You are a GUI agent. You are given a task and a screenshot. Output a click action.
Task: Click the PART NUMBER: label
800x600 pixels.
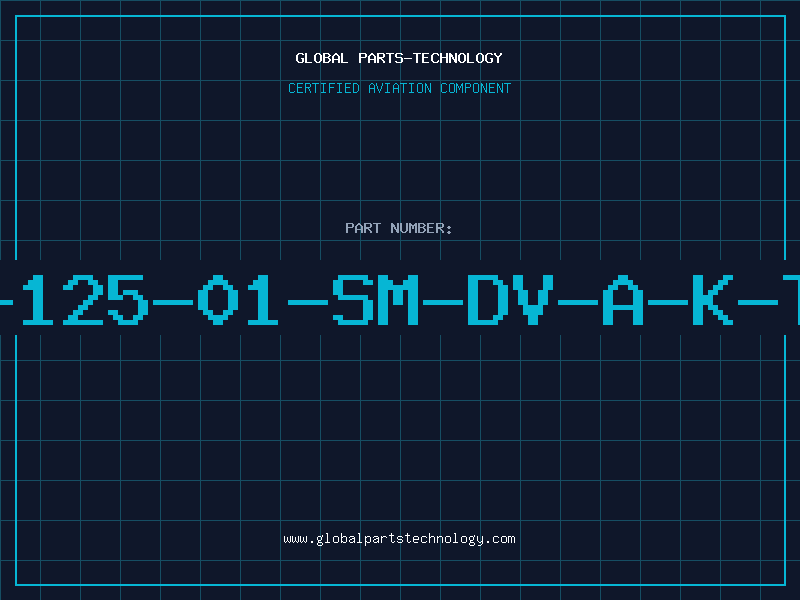tap(399, 228)
